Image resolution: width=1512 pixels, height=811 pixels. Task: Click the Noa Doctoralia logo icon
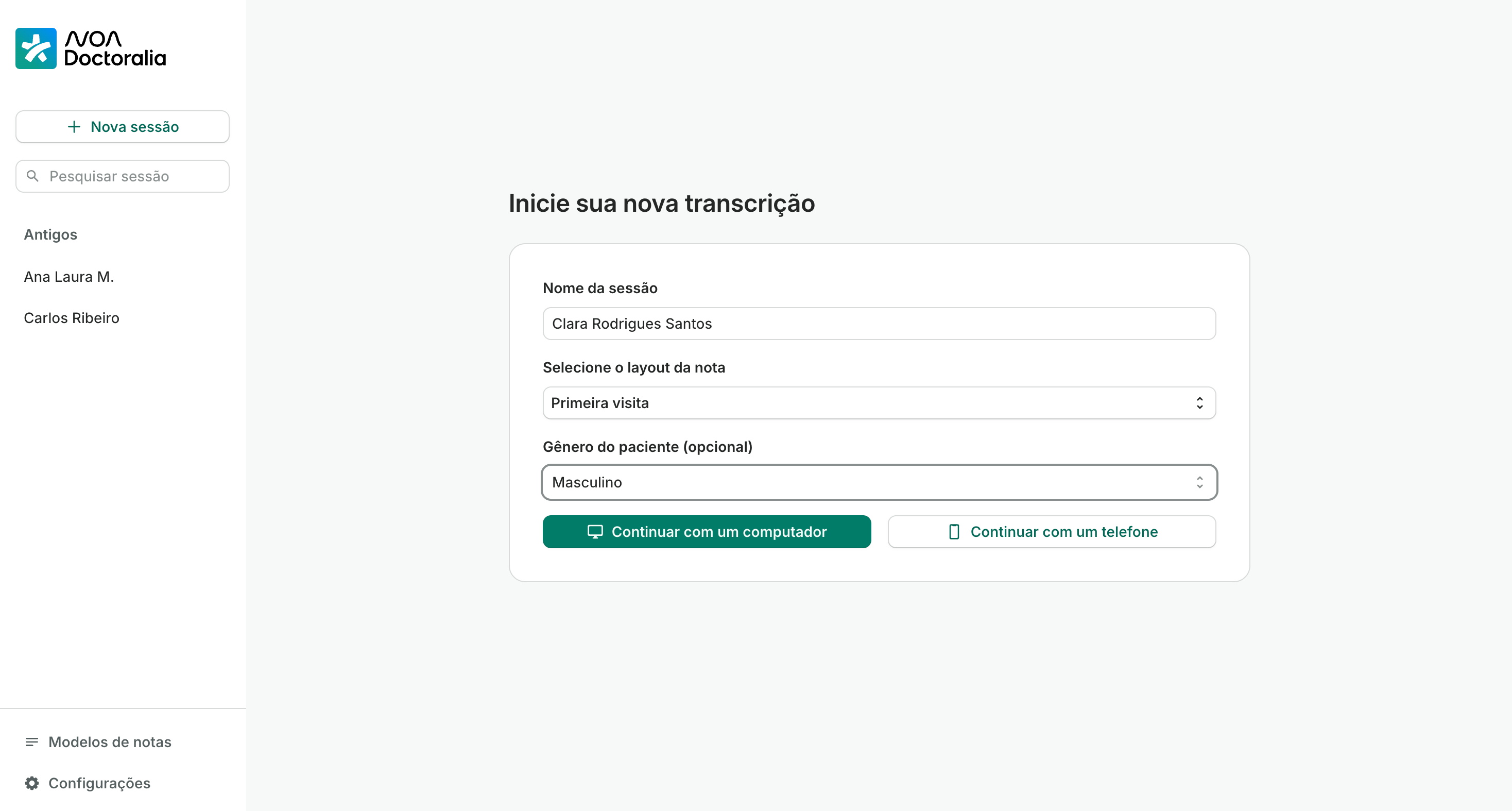(36, 48)
